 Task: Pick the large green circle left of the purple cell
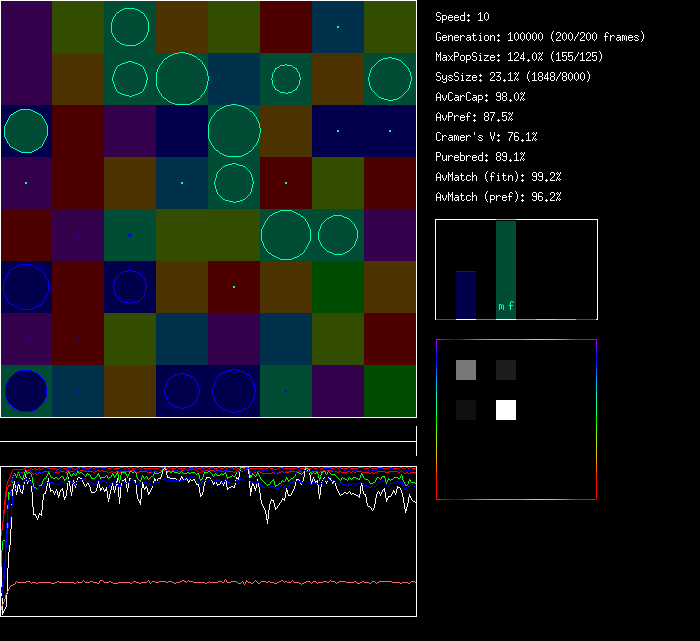pyautogui.click(x=338, y=235)
